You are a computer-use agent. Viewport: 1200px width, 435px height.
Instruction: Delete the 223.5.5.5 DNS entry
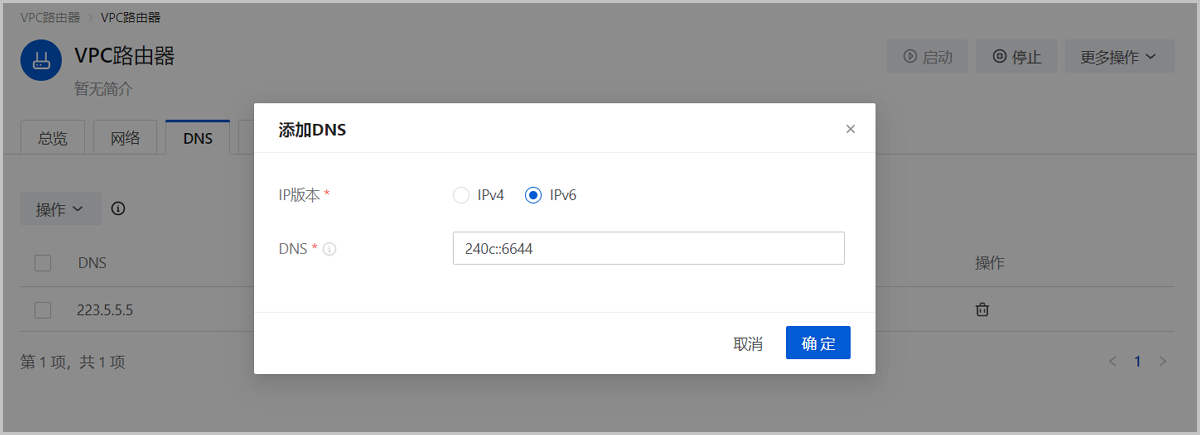tap(982, 310)
